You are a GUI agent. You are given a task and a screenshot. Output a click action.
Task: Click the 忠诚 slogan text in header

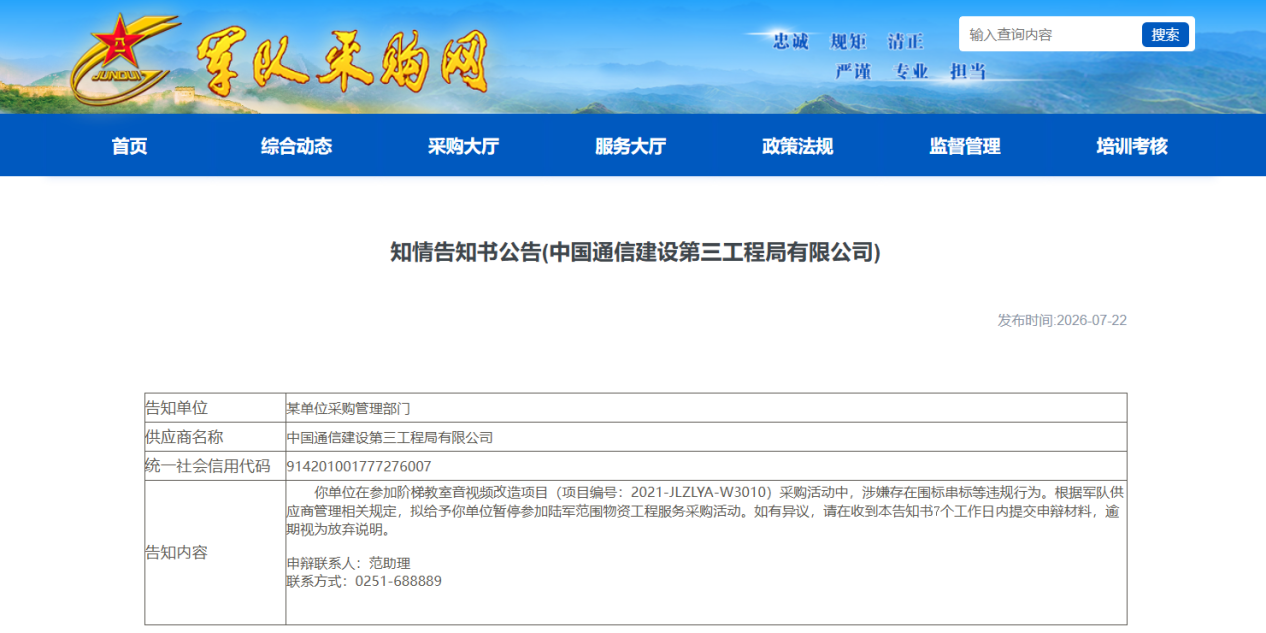[791, 42]
